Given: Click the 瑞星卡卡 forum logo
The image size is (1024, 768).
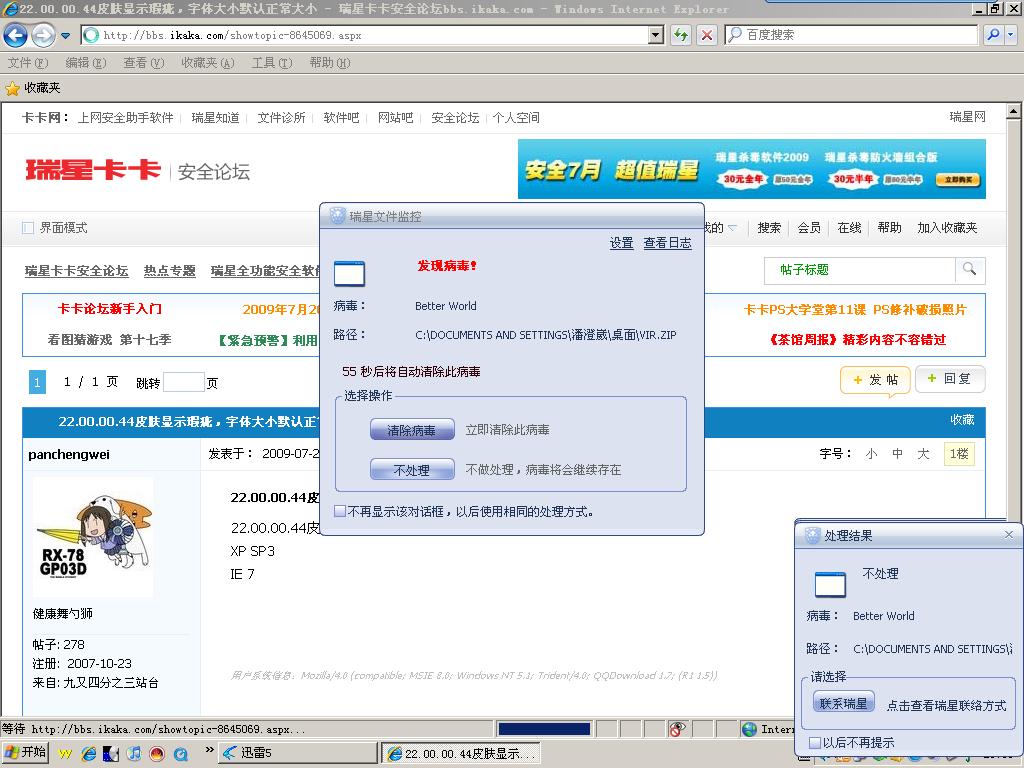Looking at the screenshot, I should coord(93,170).
